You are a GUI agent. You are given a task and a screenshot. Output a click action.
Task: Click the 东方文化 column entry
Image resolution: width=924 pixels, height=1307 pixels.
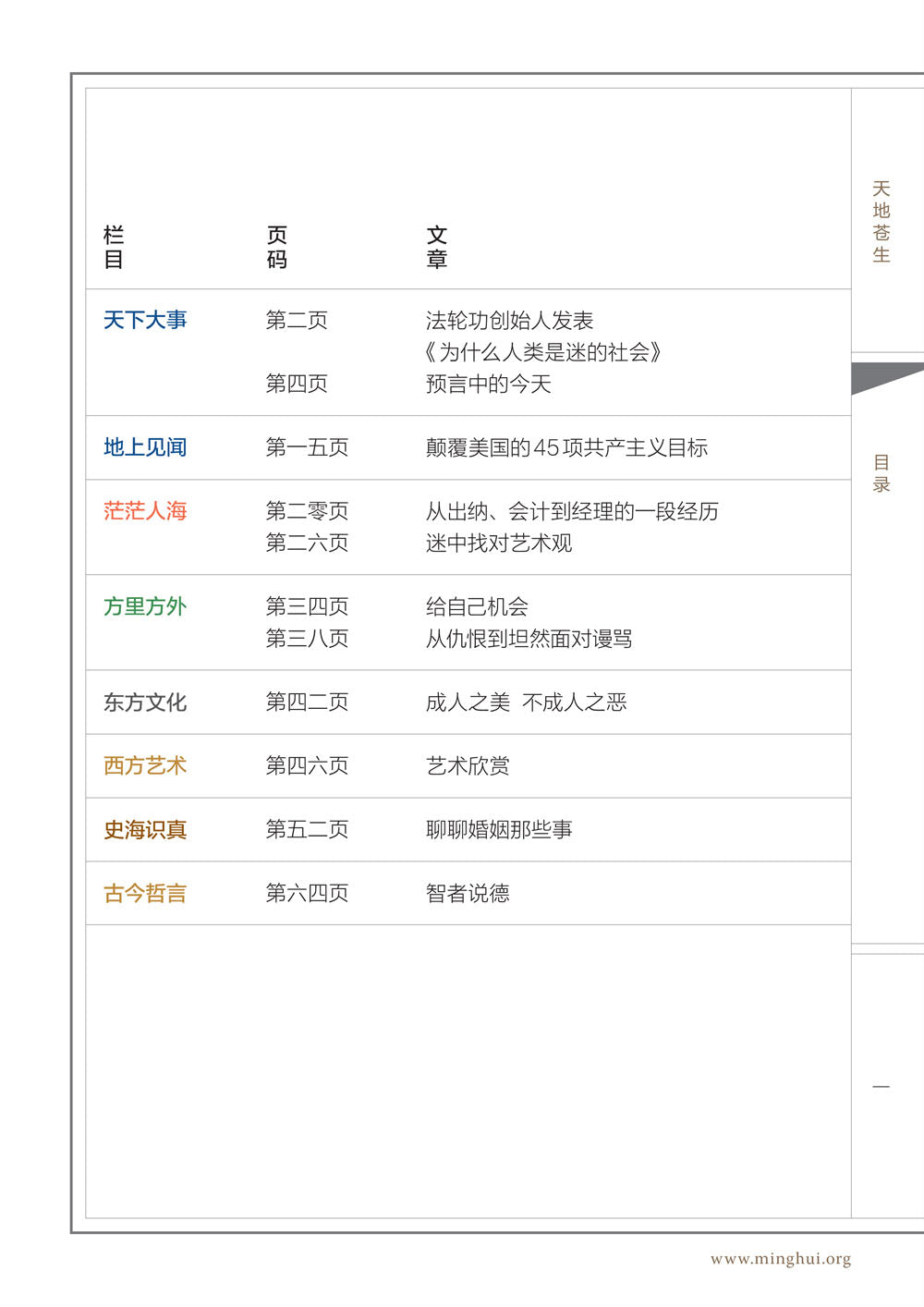pos(145,702)
